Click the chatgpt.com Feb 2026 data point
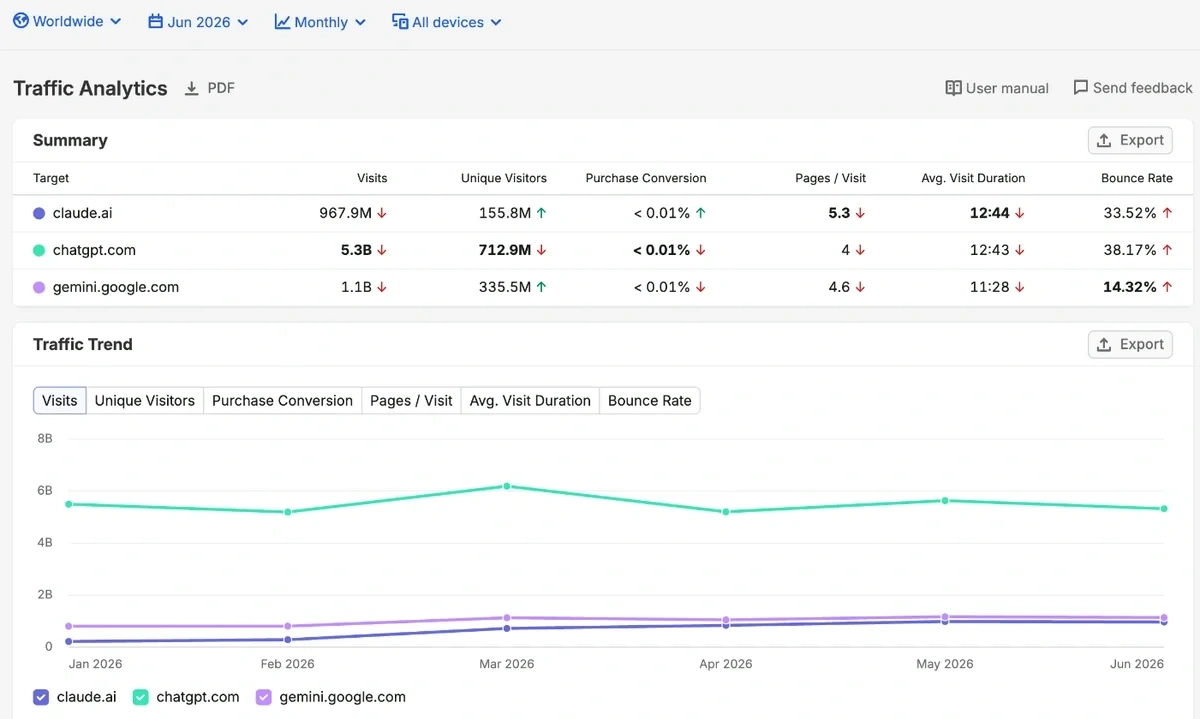 pos(288,512)
